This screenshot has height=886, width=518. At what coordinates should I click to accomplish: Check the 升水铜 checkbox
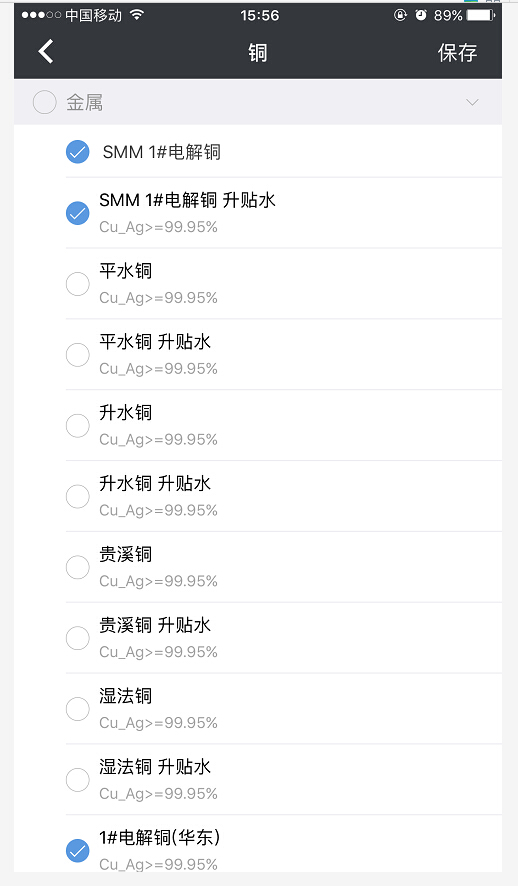click(77, 425)
